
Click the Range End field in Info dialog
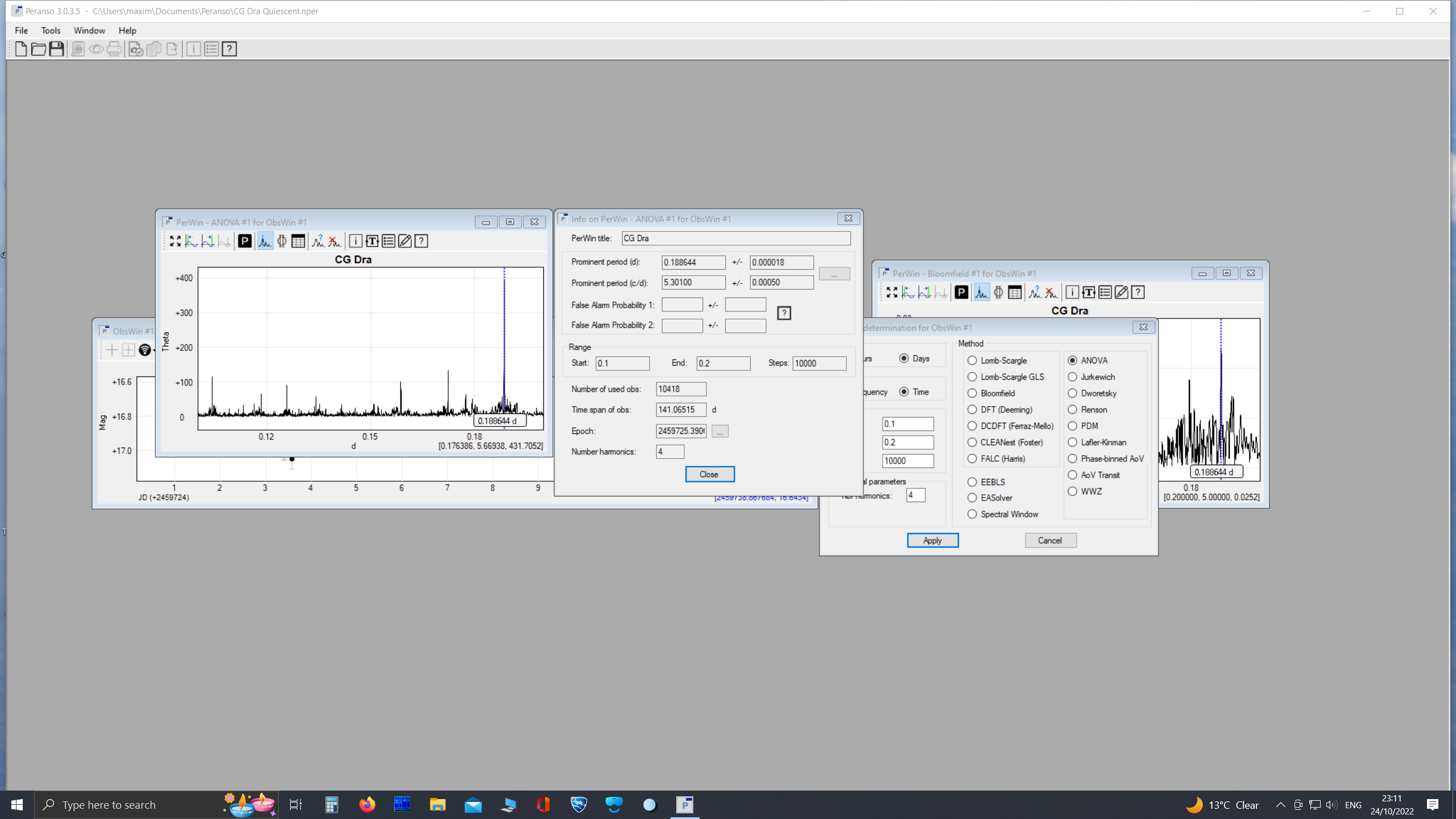723,363
